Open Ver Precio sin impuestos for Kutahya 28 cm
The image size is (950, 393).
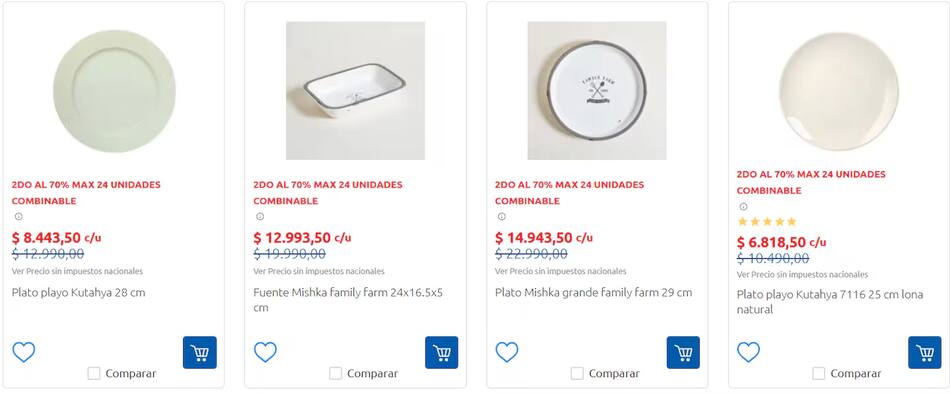pyautogui.click(x=78, y=271)
